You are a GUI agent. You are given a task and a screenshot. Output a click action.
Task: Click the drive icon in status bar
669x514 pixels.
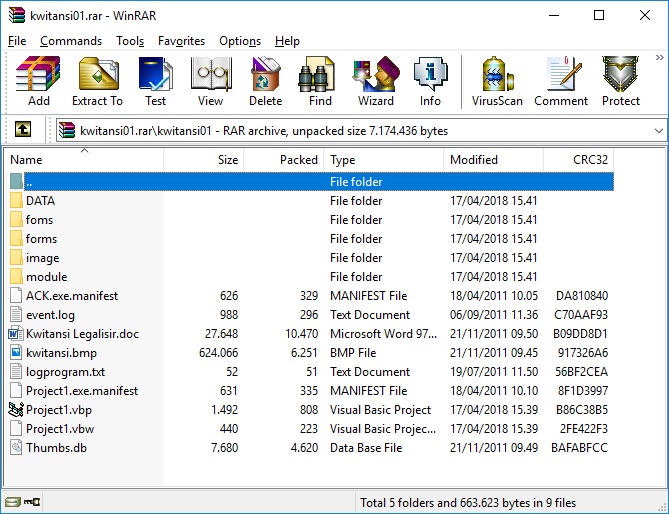[13, 502]
